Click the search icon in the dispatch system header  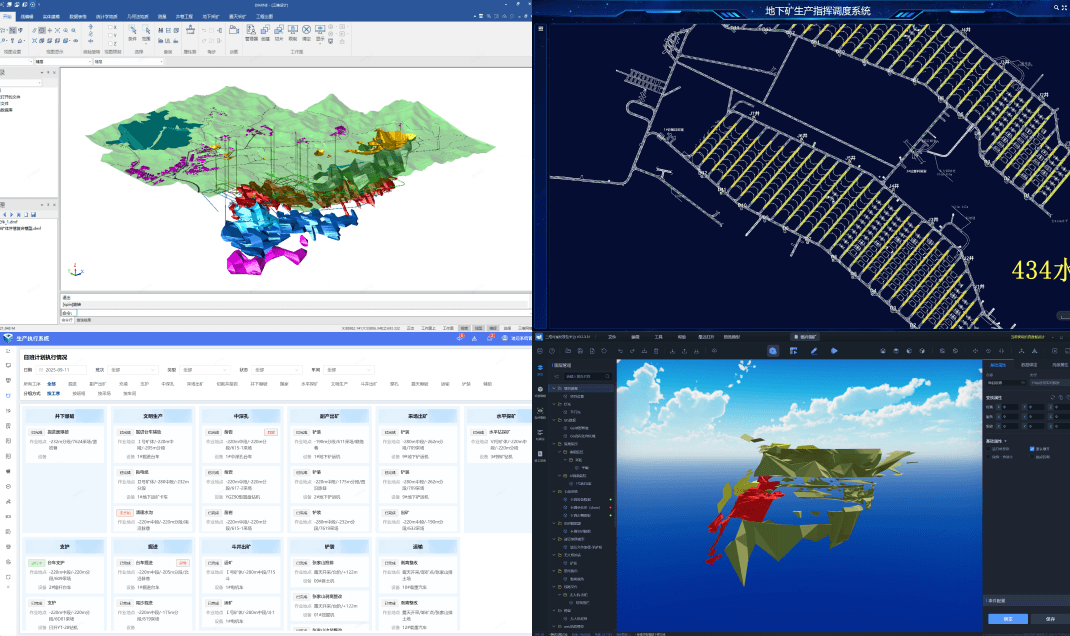(1056, 7)
